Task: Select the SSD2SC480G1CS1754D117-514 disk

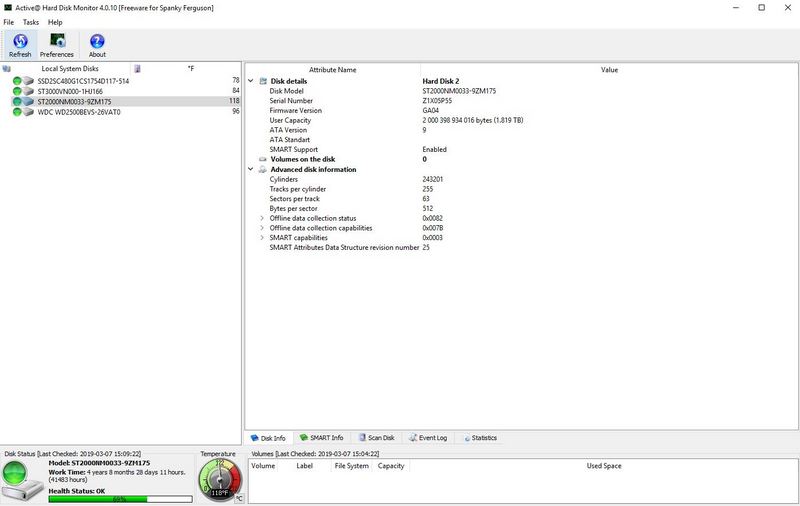Action: (82, 80)
